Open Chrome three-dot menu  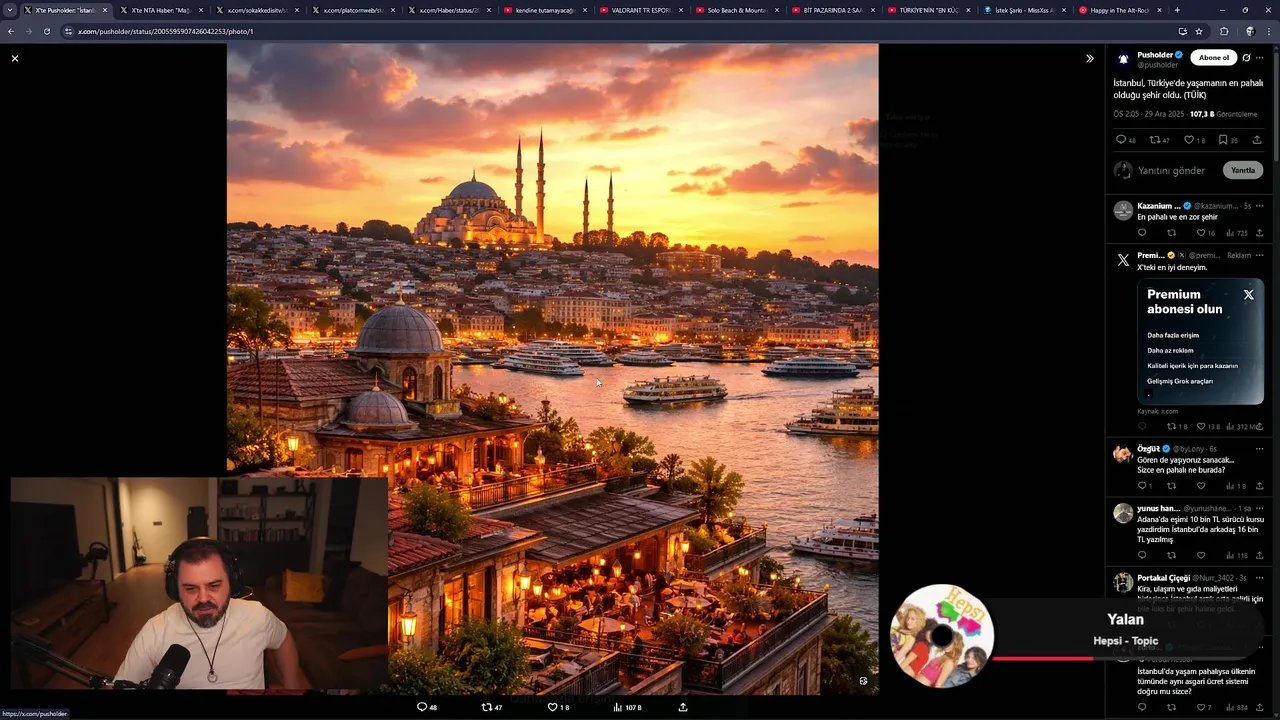click(x=1269, y=31)
